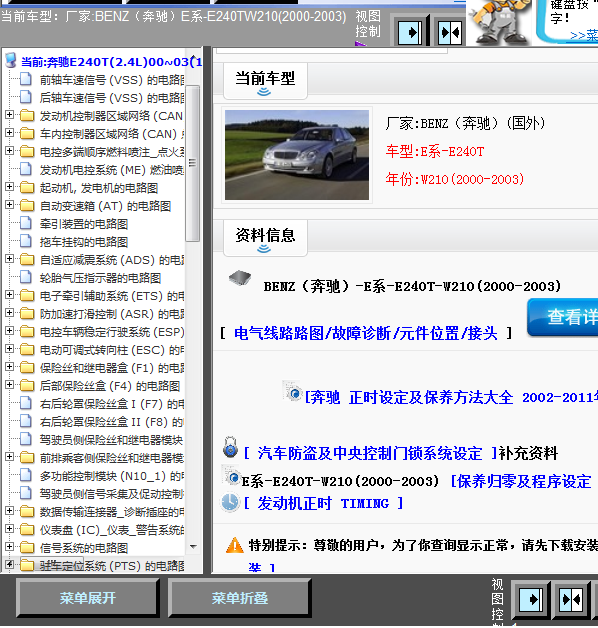Click the document icon for 后轴车速信号 (VSS)

point(26,97)
